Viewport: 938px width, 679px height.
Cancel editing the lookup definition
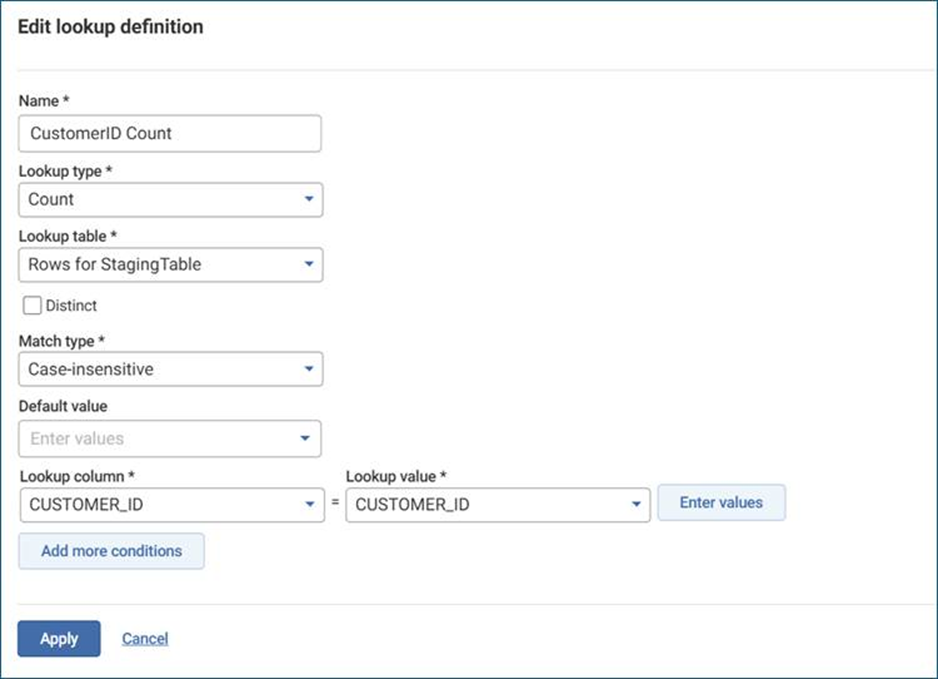click(x=145, y=639)
